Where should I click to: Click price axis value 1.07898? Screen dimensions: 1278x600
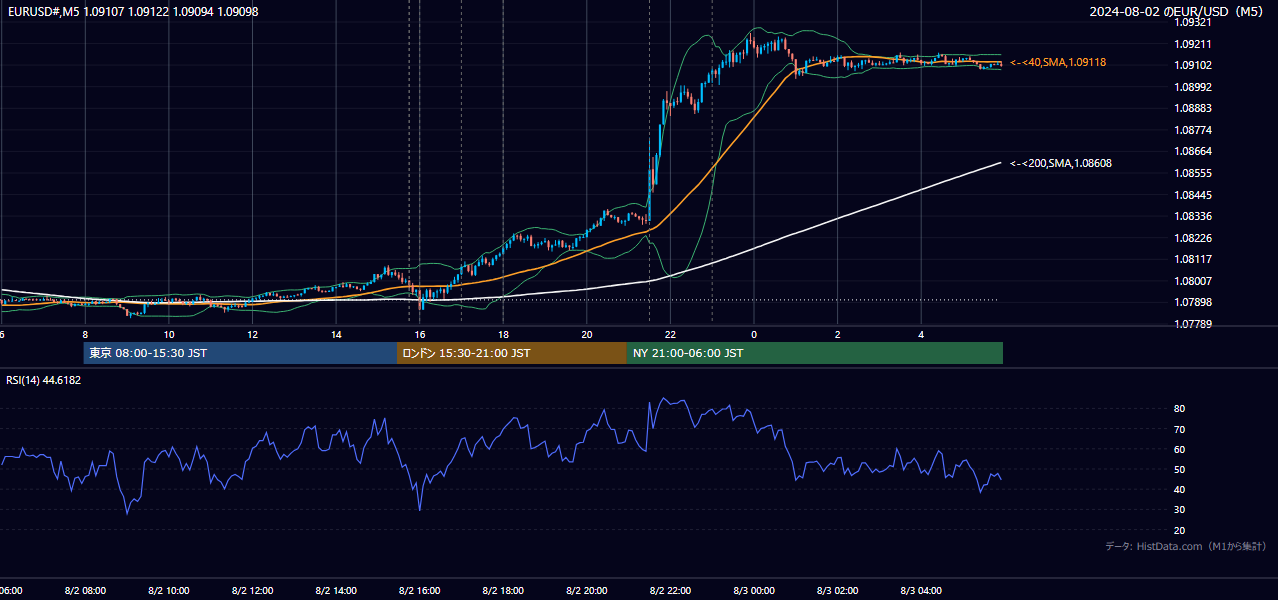(1193, 302)
